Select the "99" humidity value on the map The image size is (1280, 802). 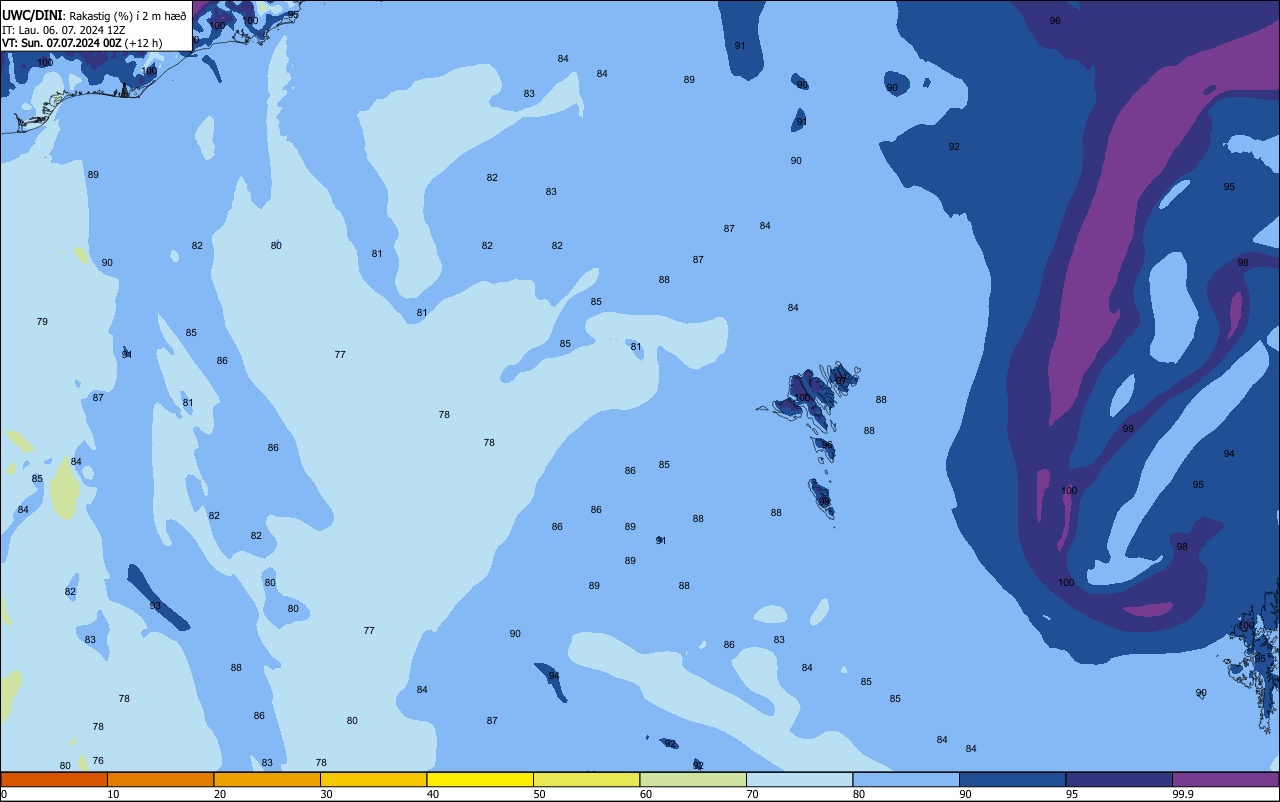pos(1128,428)
